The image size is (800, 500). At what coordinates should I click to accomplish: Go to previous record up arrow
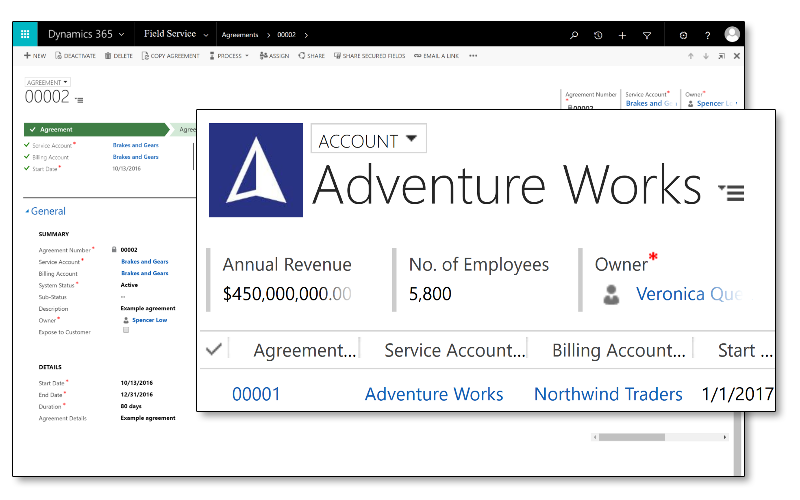[x=690, y=56]
